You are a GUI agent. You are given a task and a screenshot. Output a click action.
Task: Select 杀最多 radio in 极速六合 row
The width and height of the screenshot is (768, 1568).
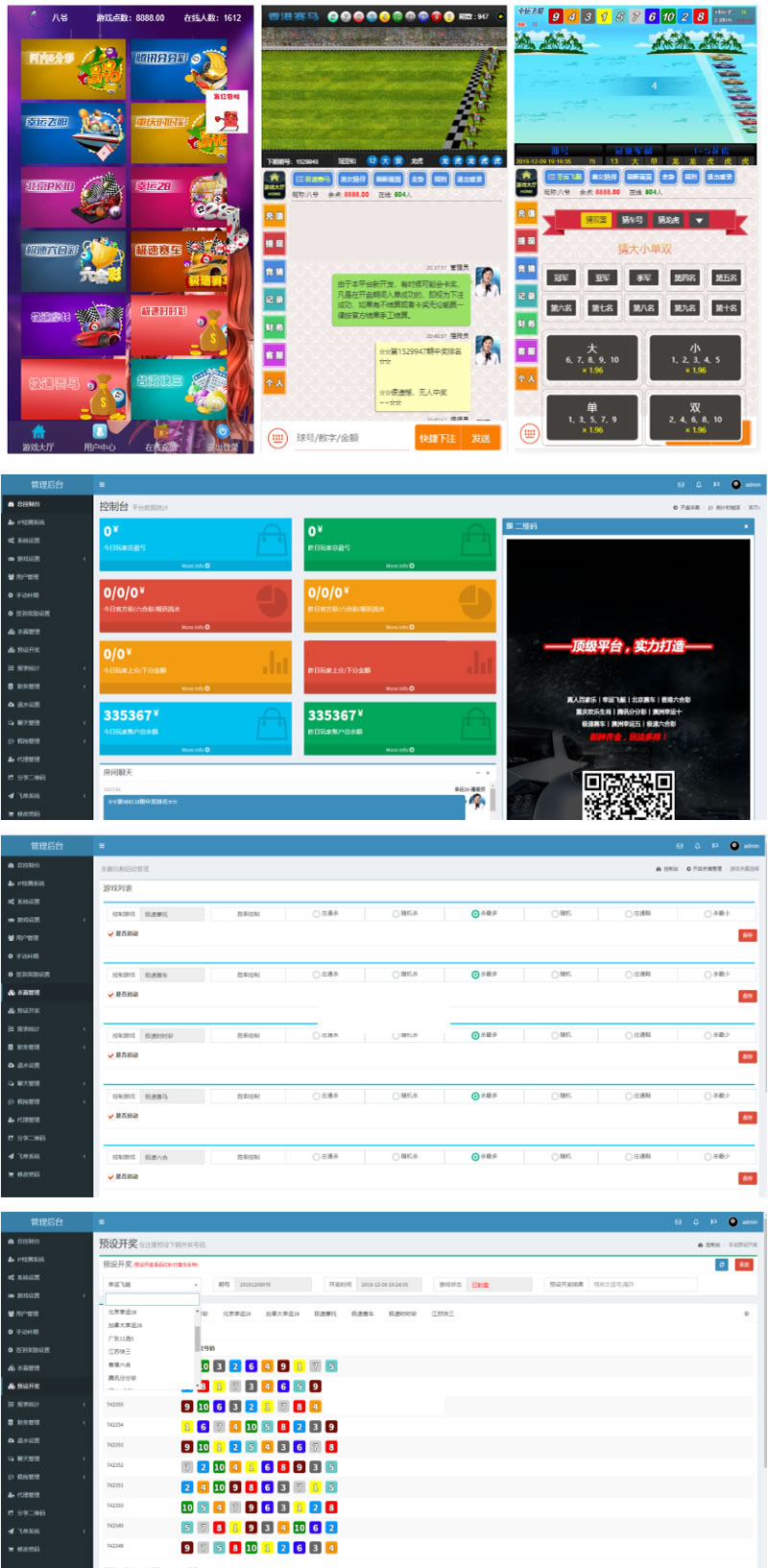point(475,1156)
